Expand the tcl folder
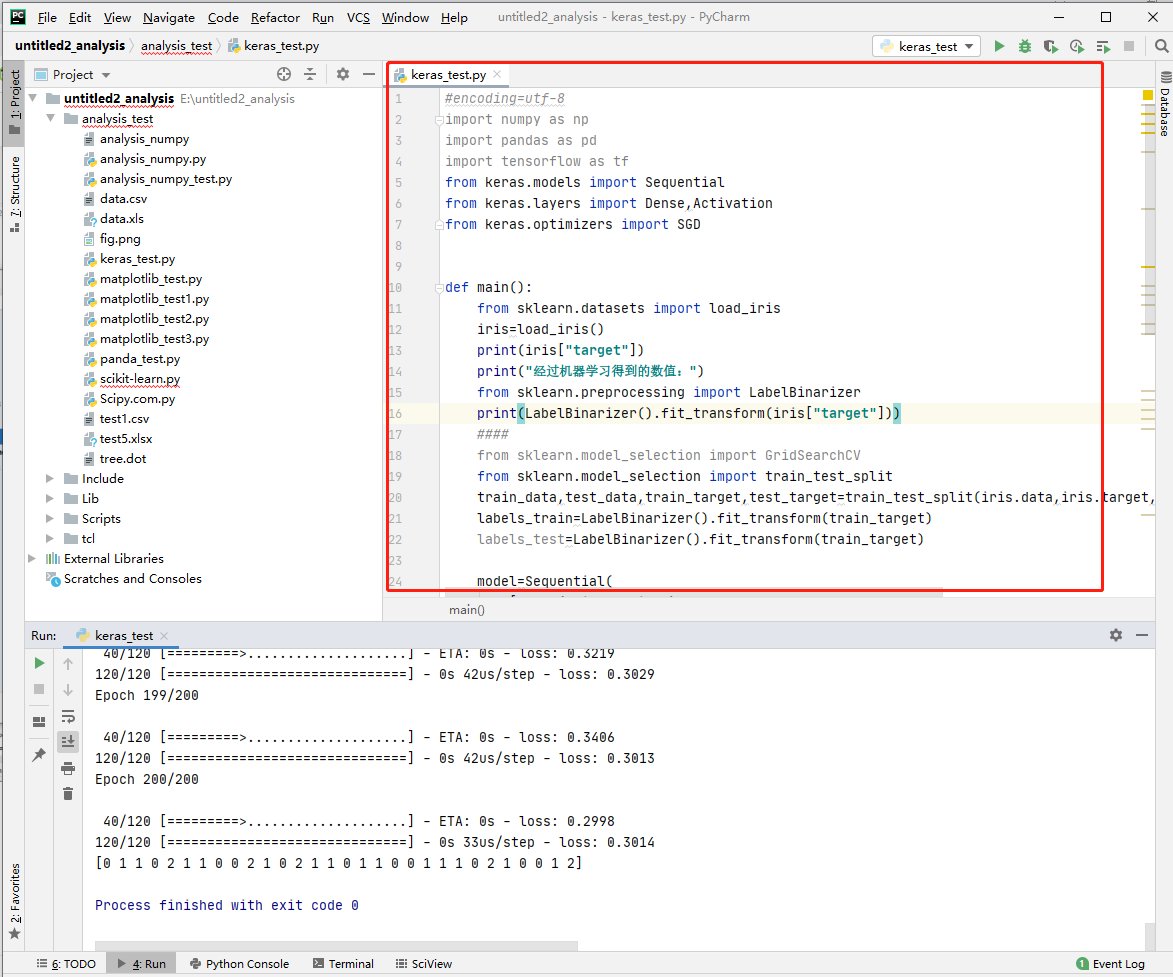 (x=50, y=539)
